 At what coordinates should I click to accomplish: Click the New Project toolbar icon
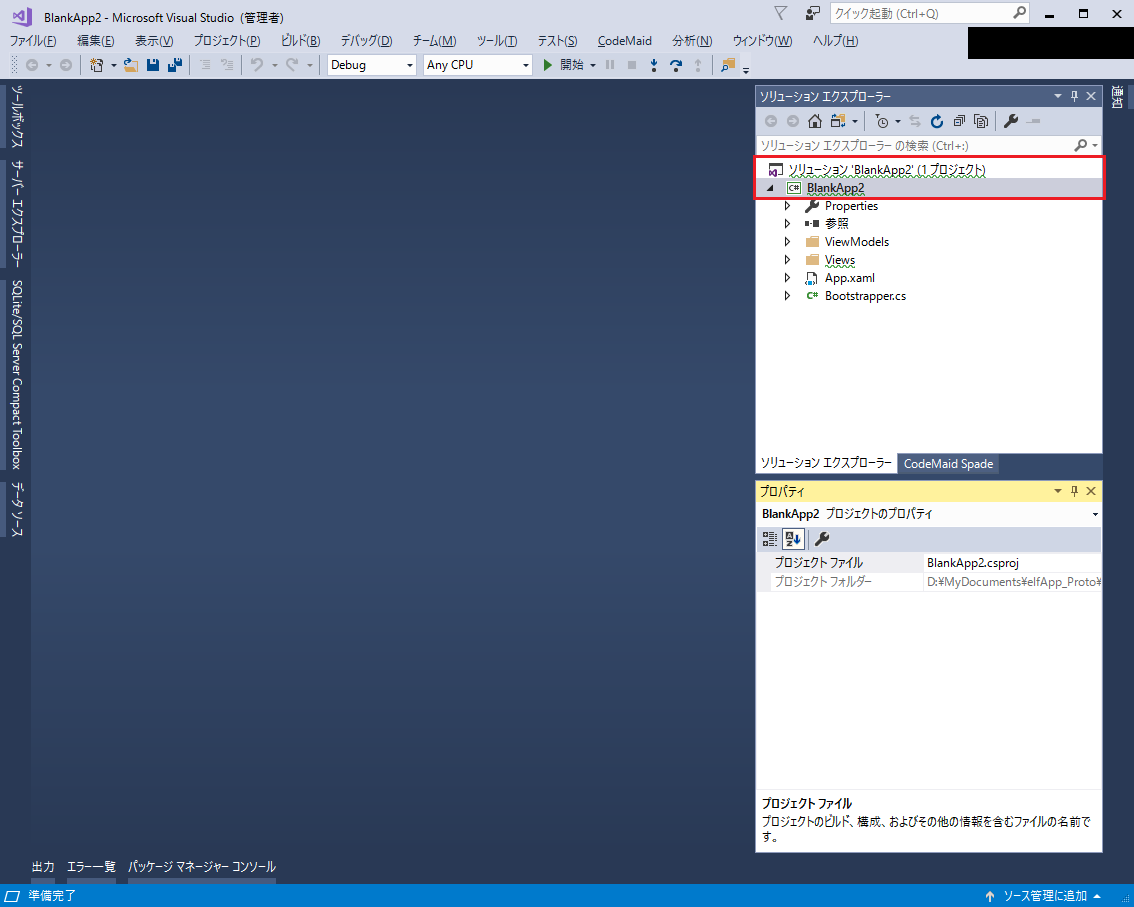point(96,65)
